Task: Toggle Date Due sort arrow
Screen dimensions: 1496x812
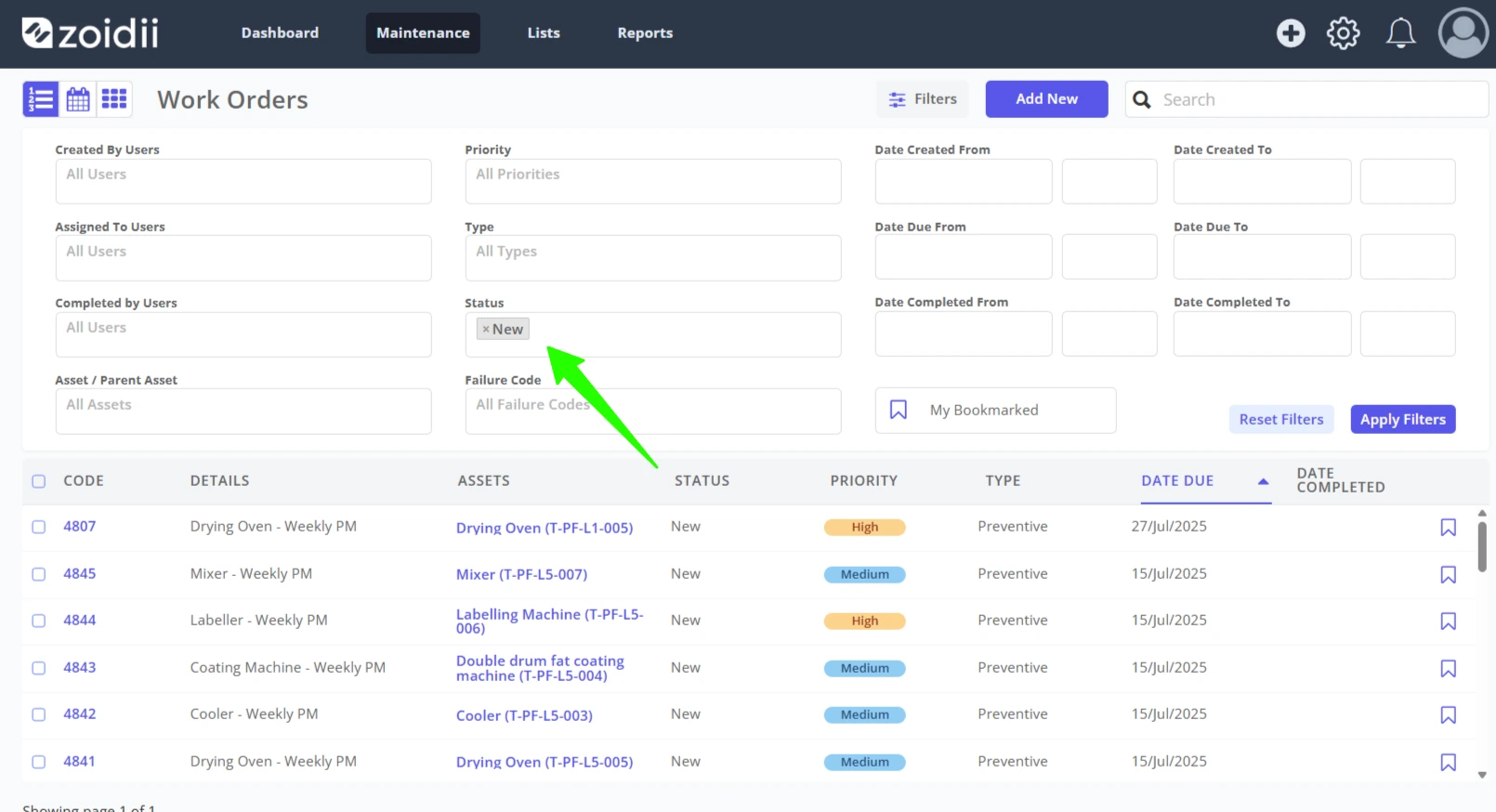Action: [x=1263, y=481]
